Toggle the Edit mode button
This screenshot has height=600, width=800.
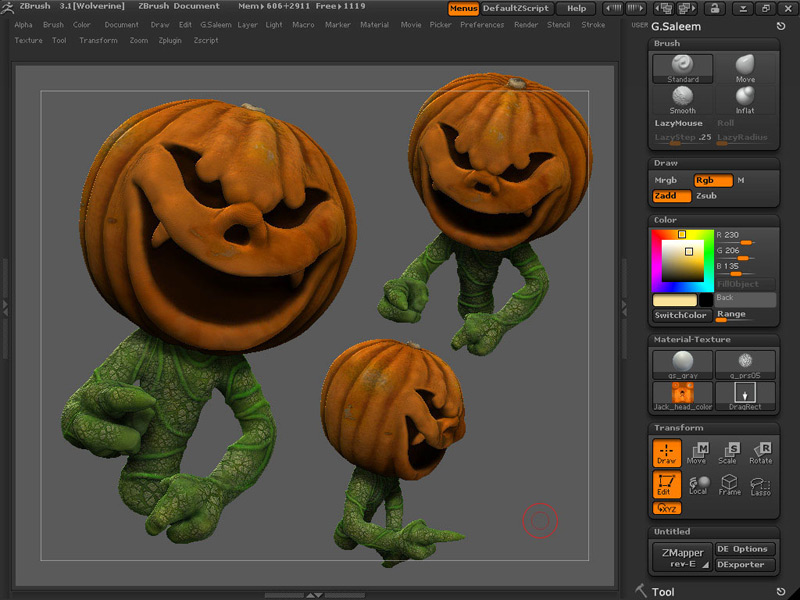point(666,484)
